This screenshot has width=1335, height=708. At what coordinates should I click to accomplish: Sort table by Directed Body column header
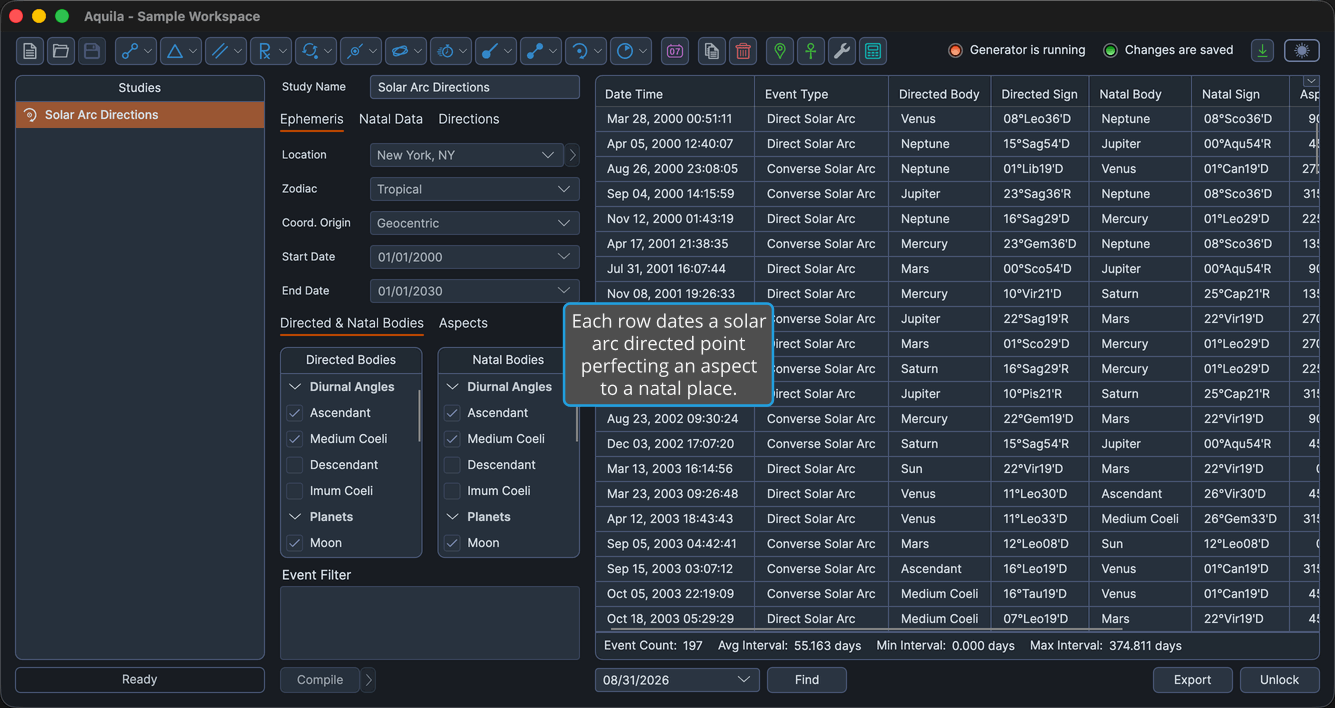pyautogui.click(x=939, y=94)
